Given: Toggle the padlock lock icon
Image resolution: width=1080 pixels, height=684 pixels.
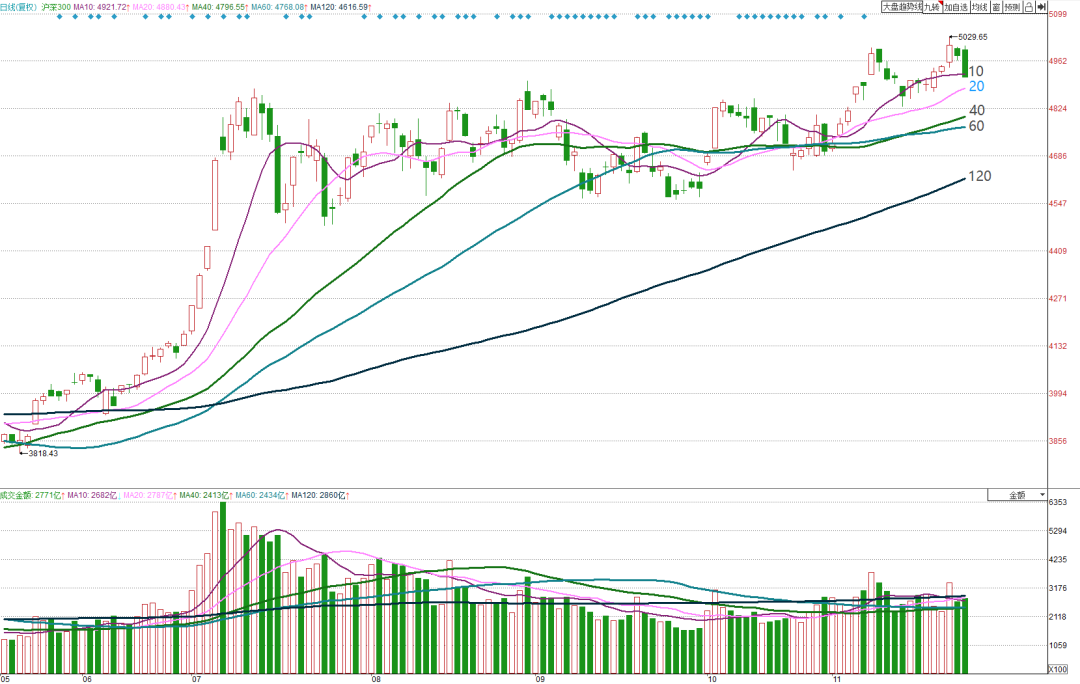Looking at the screenshot, I should [x=1029, y=7].
